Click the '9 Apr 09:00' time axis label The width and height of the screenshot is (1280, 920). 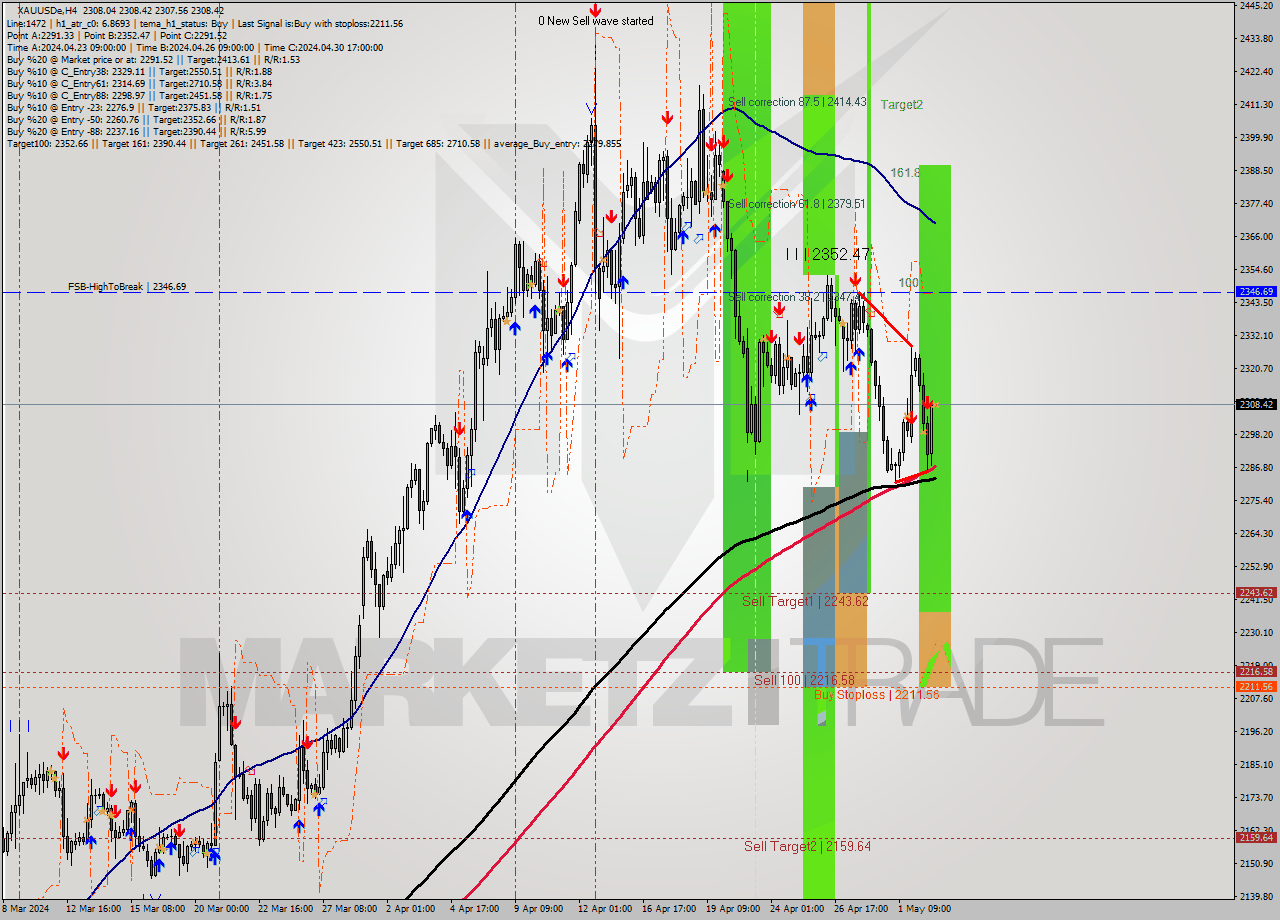pos(538,910)
